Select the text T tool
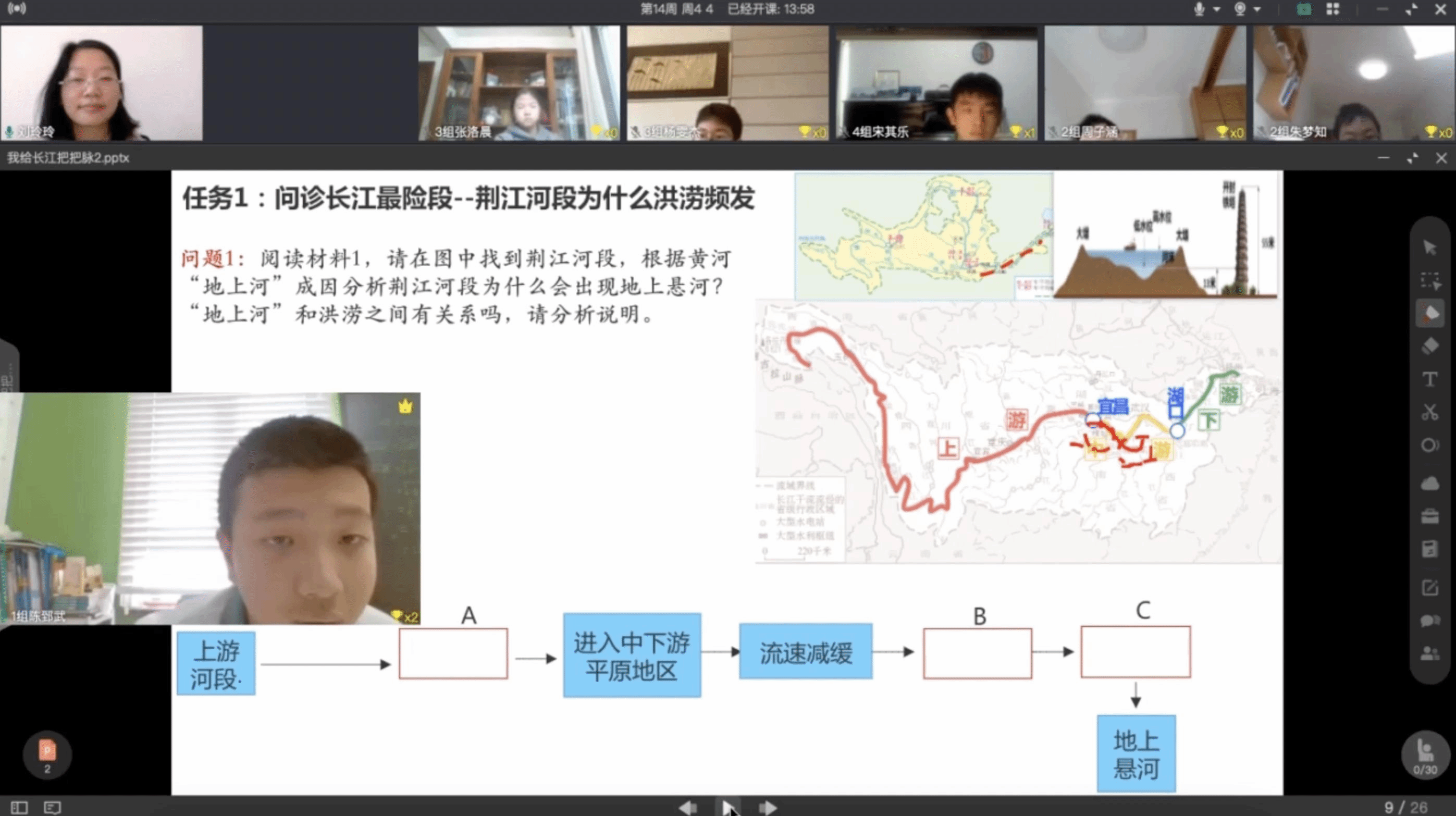 [1429, 379]
